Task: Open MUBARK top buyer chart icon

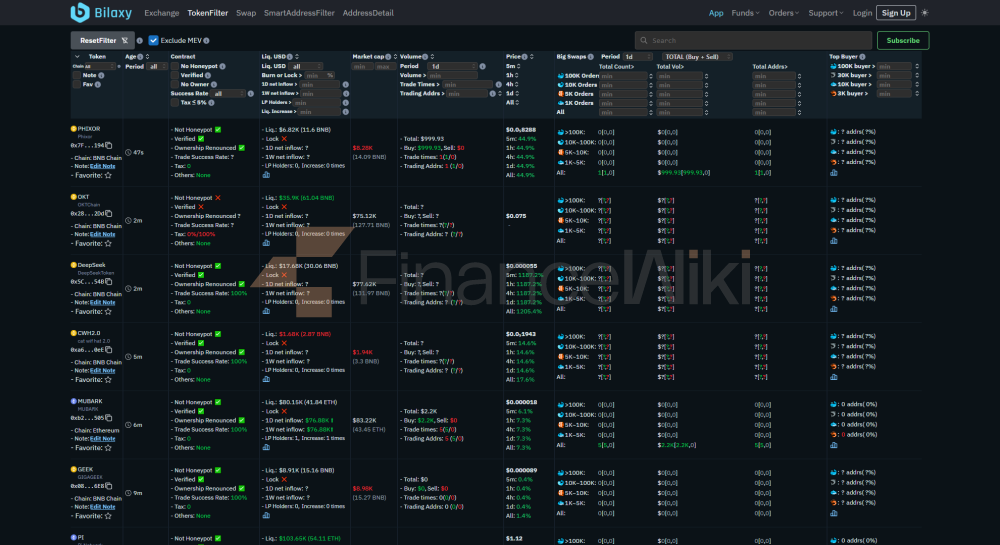Action: coord(834,446)
